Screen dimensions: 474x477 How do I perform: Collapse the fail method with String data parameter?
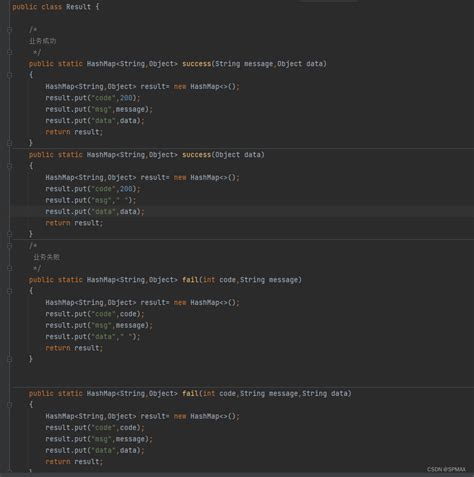(x=9, y=405)
